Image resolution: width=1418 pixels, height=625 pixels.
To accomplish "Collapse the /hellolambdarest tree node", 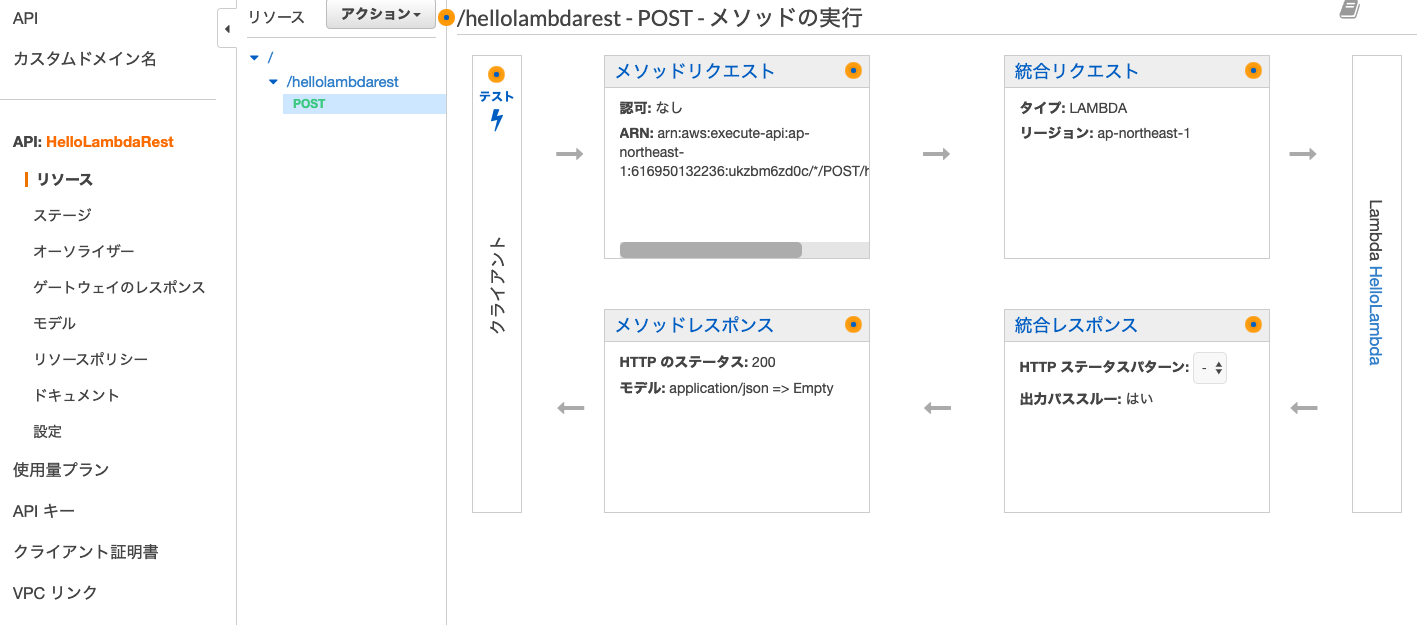I will click(270, 81).
